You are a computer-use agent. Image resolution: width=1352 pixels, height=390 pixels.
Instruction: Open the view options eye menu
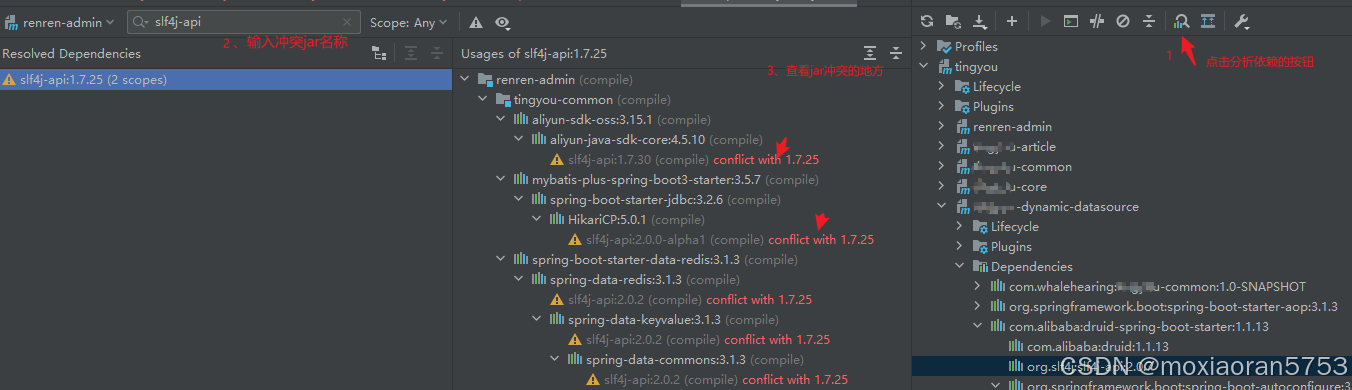click(502, 22)
